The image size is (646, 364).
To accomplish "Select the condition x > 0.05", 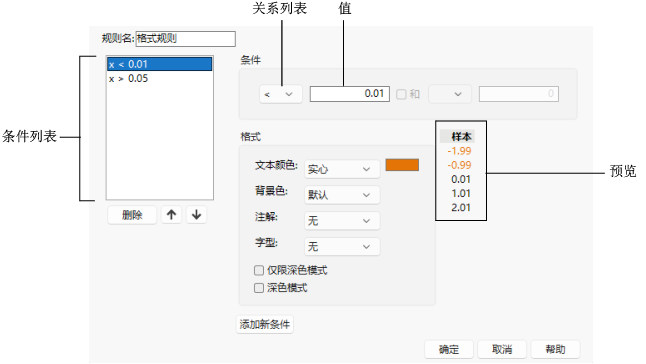I will point(160,78).
